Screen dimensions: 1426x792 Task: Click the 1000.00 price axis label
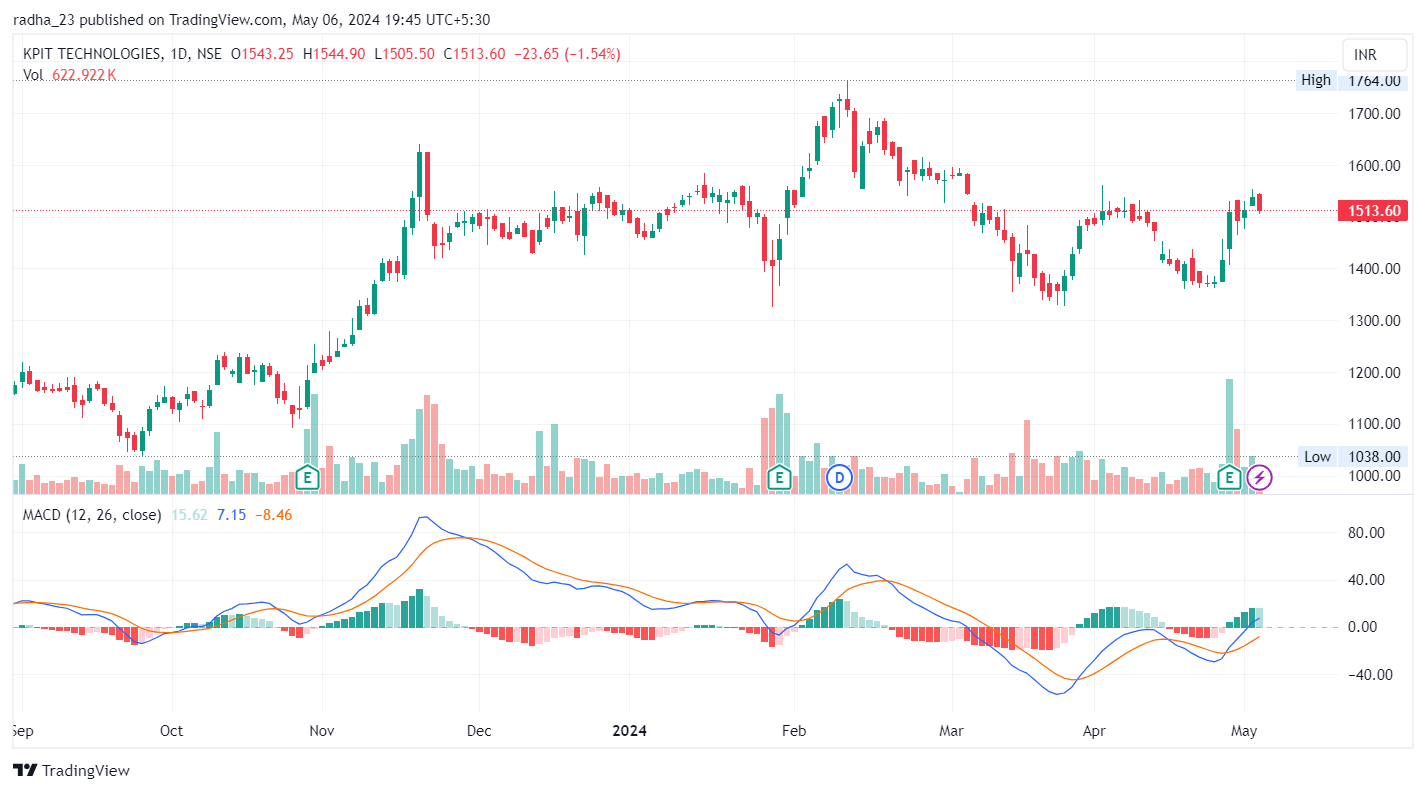tap(1374, 476)
